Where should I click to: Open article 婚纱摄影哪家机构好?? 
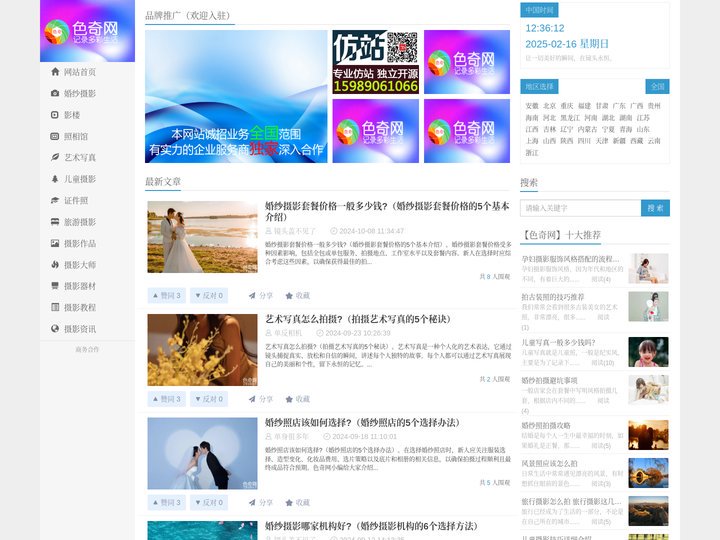371,526
